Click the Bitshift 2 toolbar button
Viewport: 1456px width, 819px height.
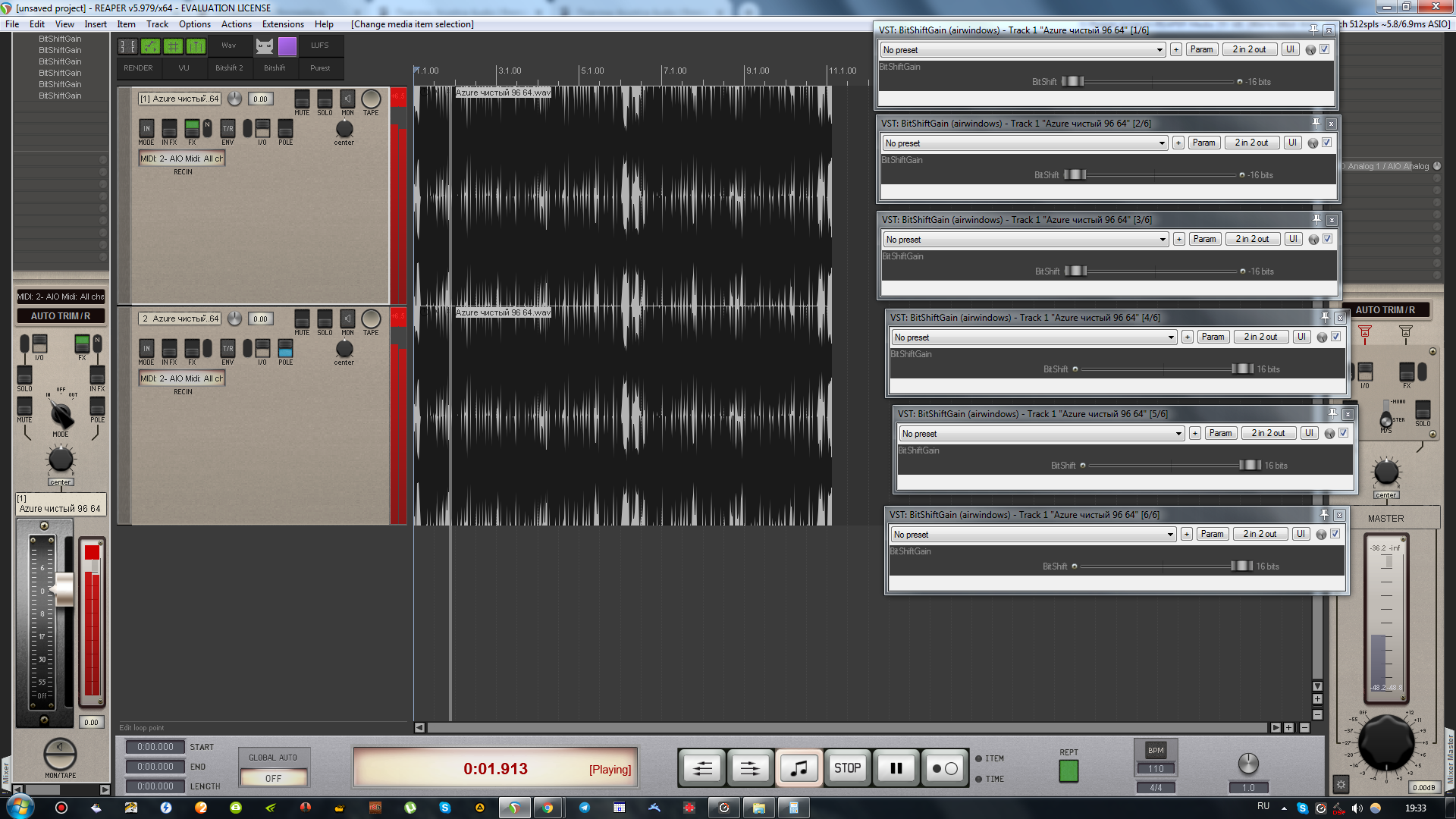pyautogui.click(x=229, y=68)
